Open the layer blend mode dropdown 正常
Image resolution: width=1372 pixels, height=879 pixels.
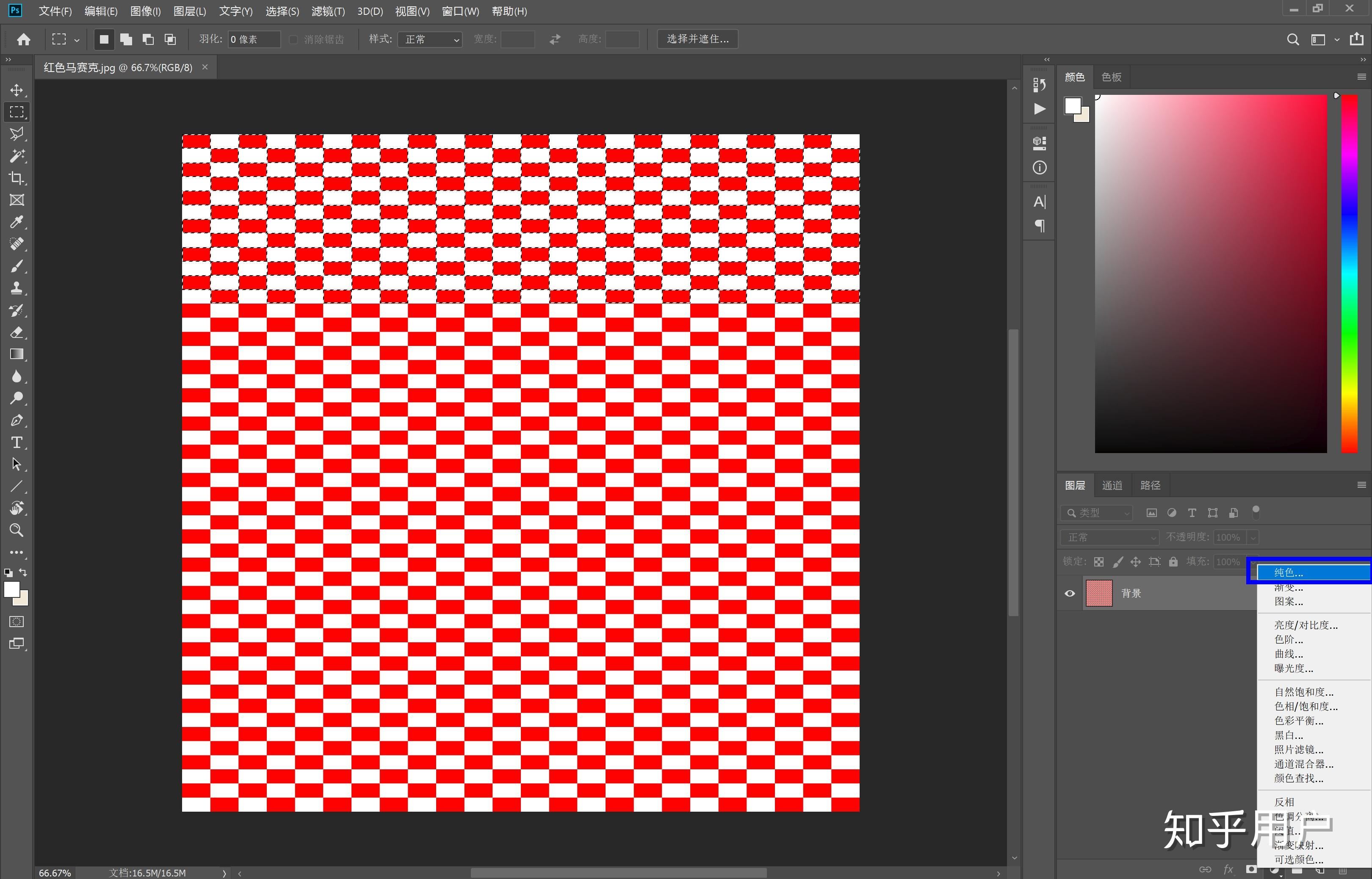(1109, 537)
